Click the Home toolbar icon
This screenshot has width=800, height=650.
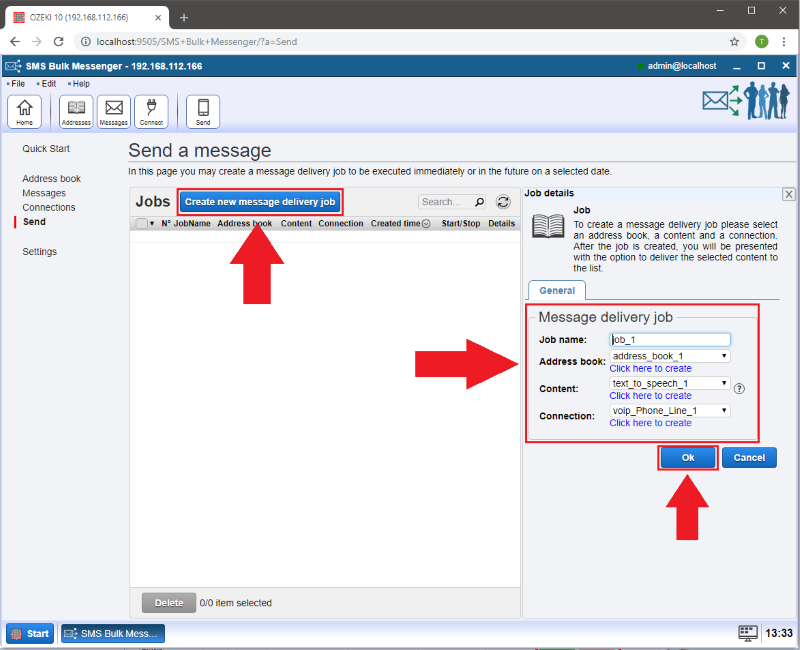(25, 111)
